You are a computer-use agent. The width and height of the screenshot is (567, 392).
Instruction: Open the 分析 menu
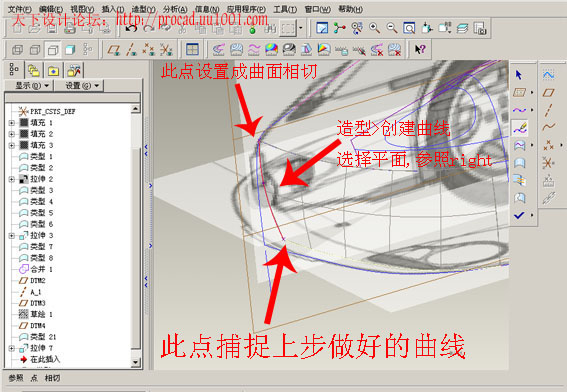tap(175, 9)
